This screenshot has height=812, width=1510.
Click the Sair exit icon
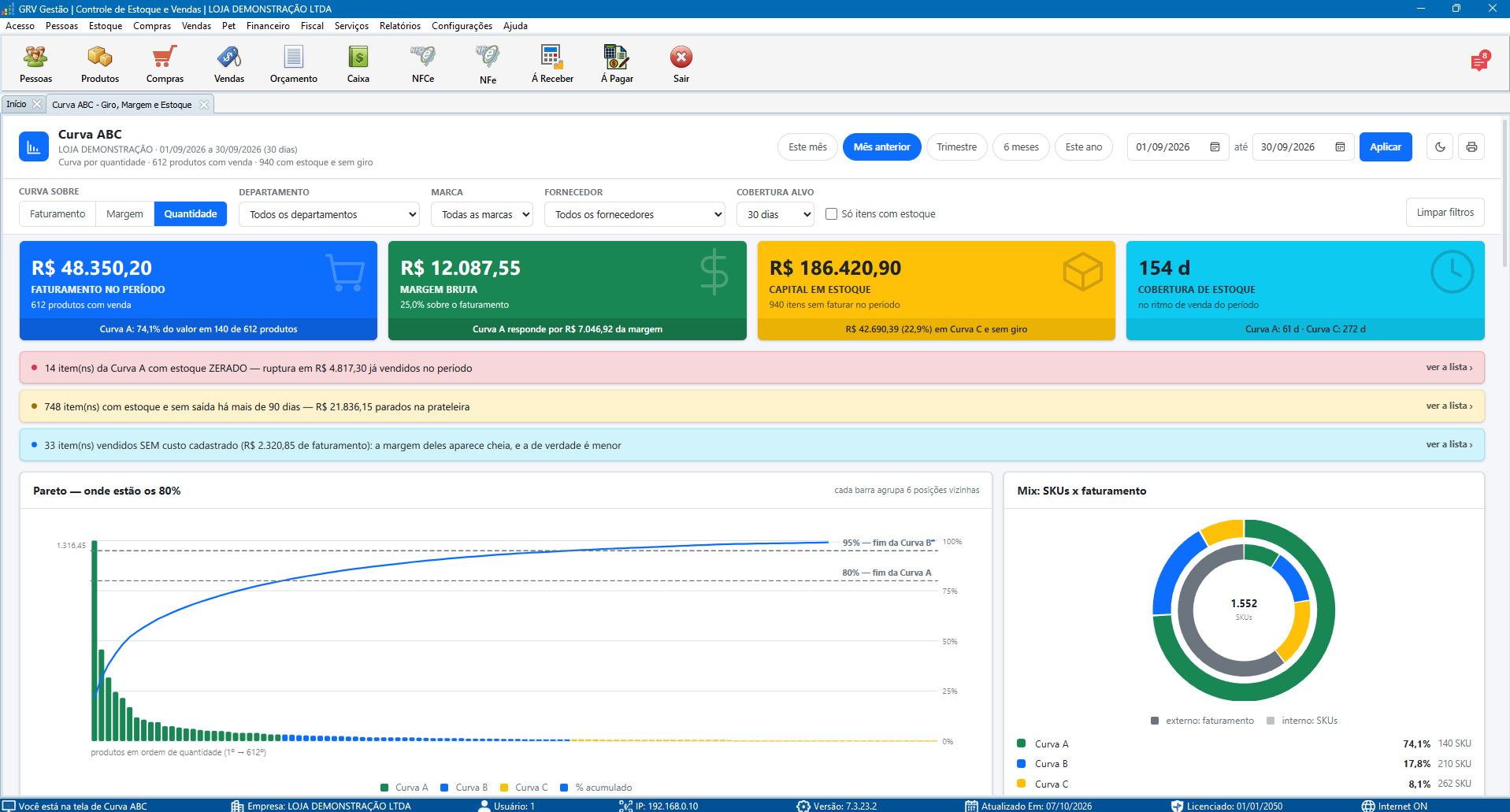click(x=681, y=57)
